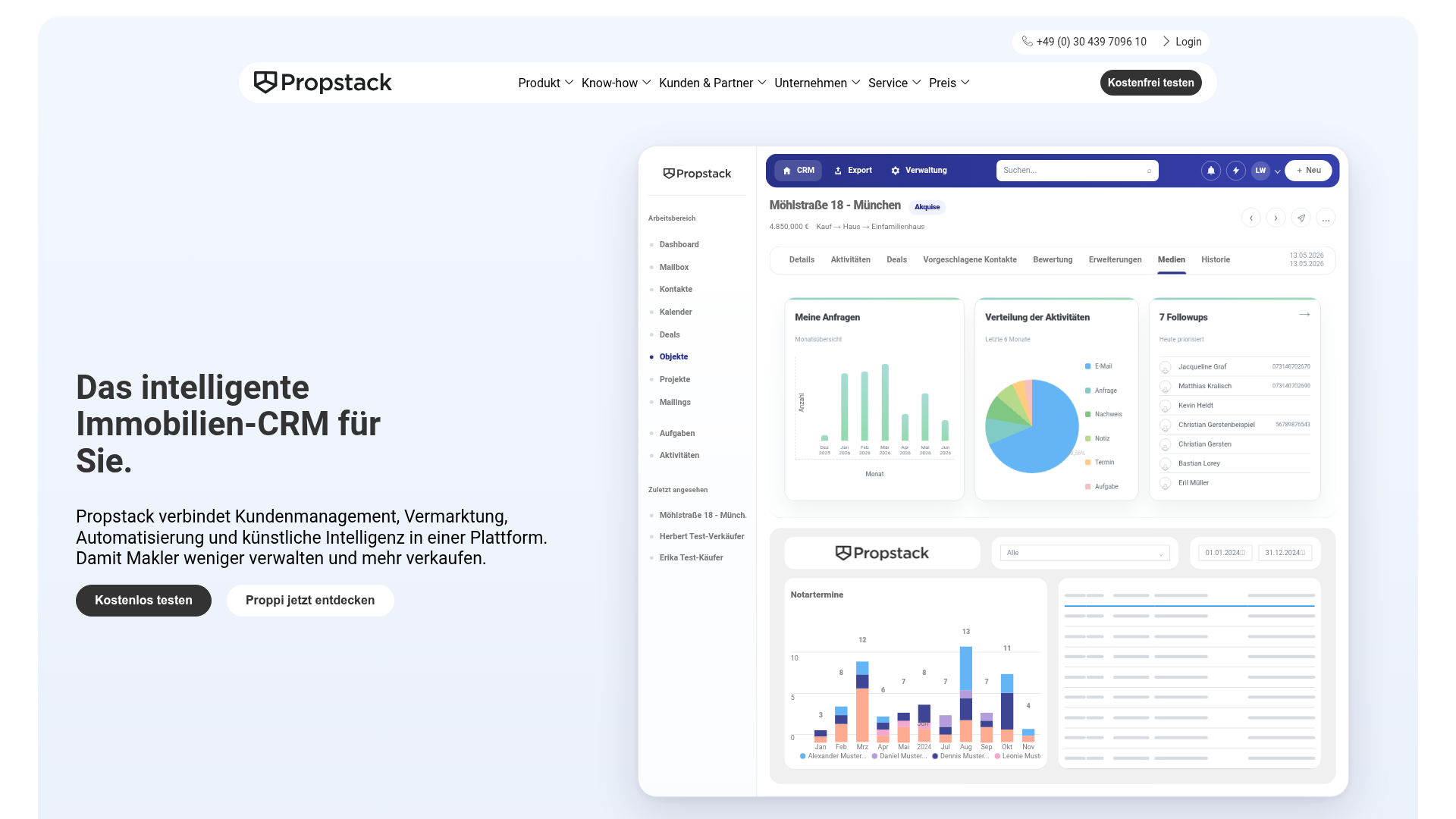Image resolution: width=1456 pixels, height=819 pixels.
Task: Open the Historie tab
Action: pos(1216,259)
